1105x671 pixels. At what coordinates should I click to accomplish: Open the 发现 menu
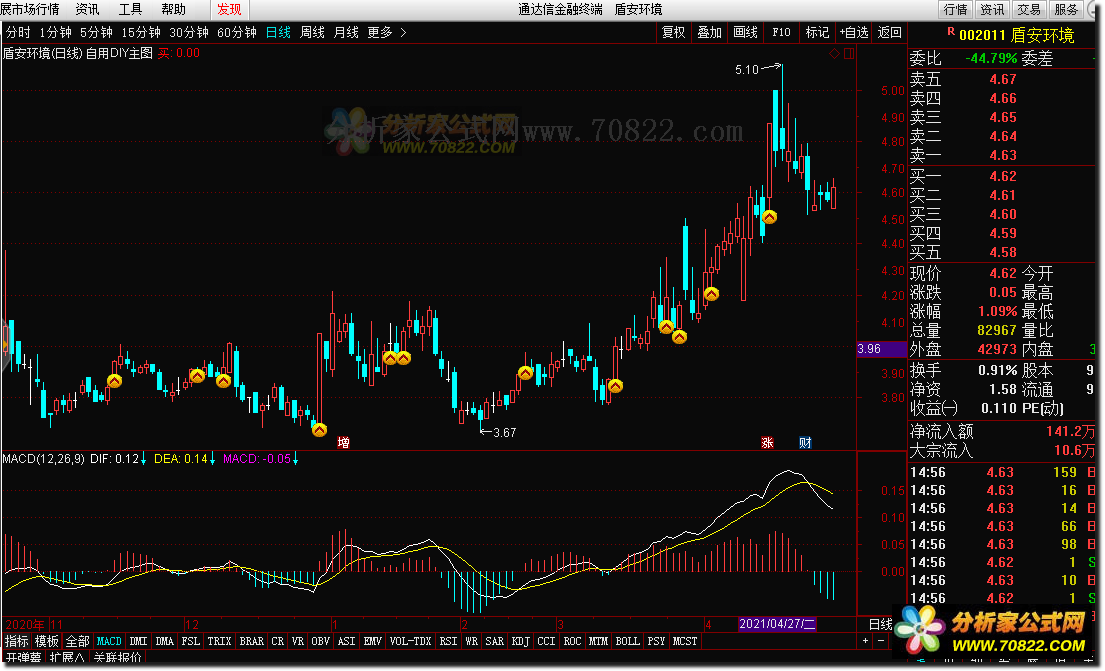(229, 9)
